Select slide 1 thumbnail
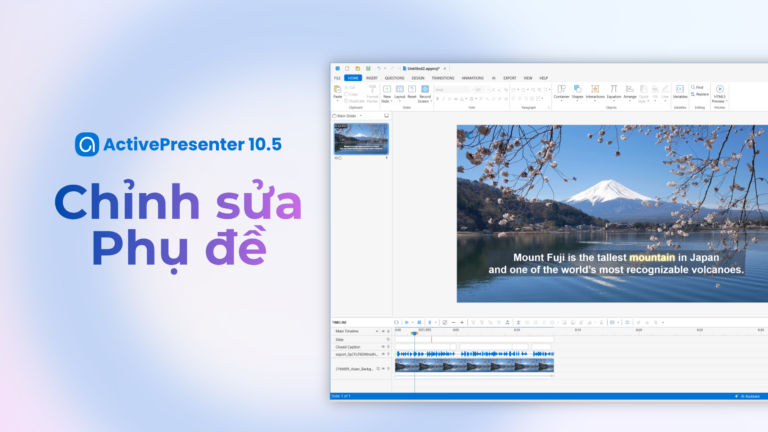Image resolution: width=768 pixels, height=432 pixels. click(x=361, y=139)
